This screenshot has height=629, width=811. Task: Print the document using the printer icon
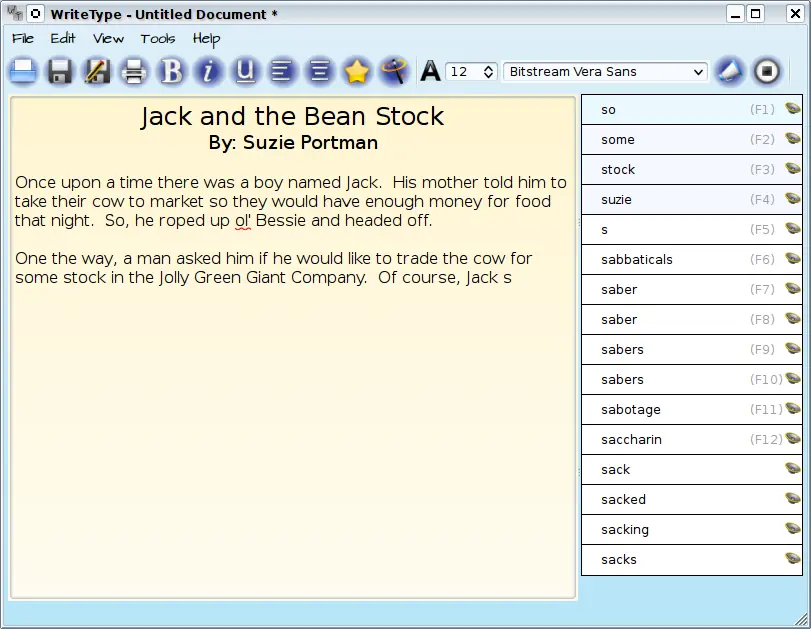pyautogui.click(x=134, y=71)
